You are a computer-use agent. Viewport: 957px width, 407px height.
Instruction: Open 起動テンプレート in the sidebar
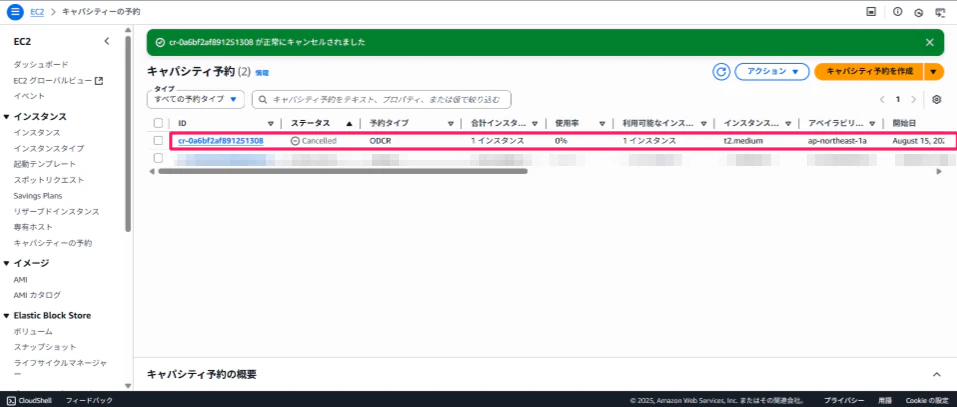45,164
